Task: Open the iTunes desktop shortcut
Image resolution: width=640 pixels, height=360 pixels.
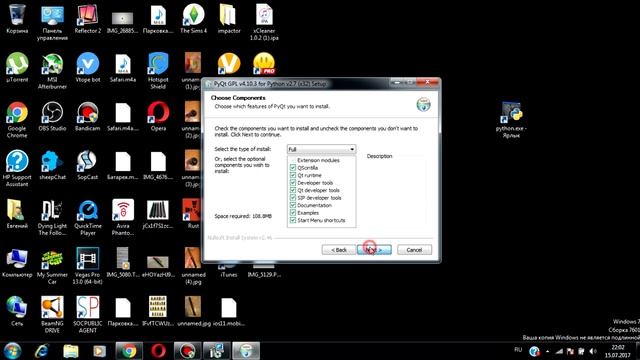Action: (229, 270)
